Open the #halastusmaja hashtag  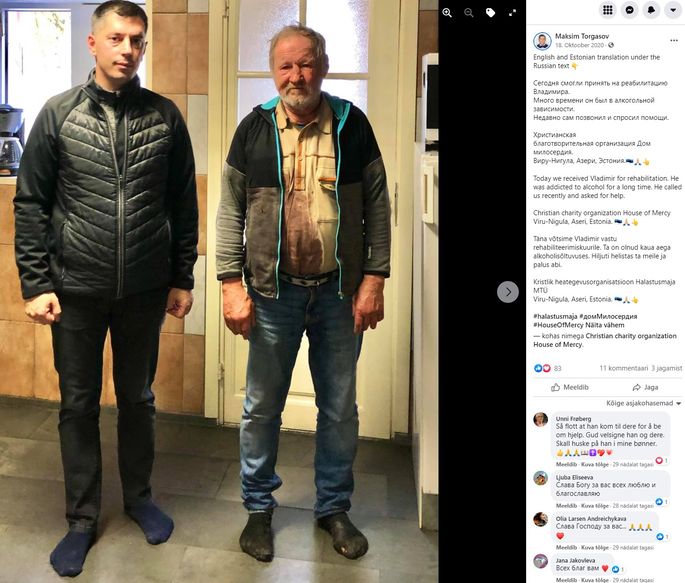(x=555, y=316)
